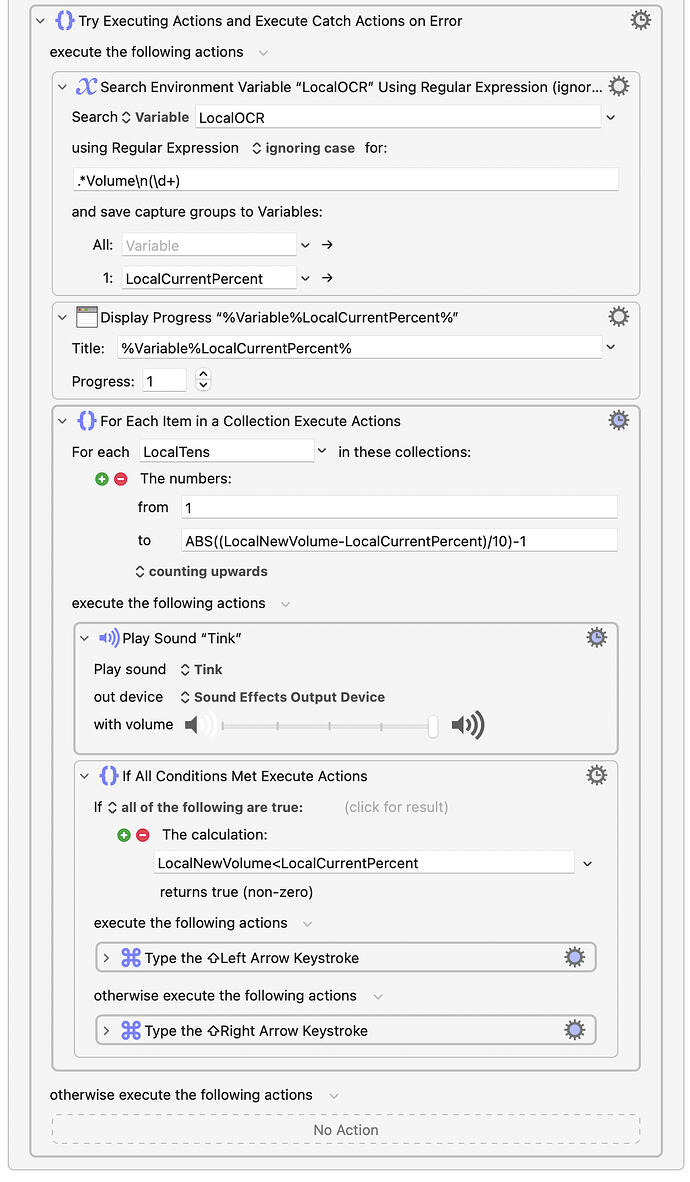Click the Play Sound "Tink" gear icon
Image resolution: width=690 pixels, height=1182 pixels.
pos(596,638)
